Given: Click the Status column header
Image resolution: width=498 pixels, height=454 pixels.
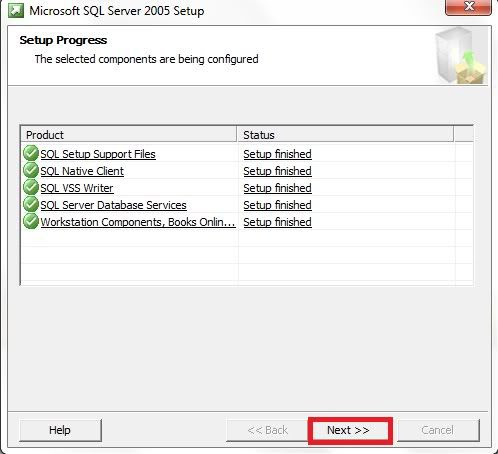Looking at the screenshot, I should point(345,135).
